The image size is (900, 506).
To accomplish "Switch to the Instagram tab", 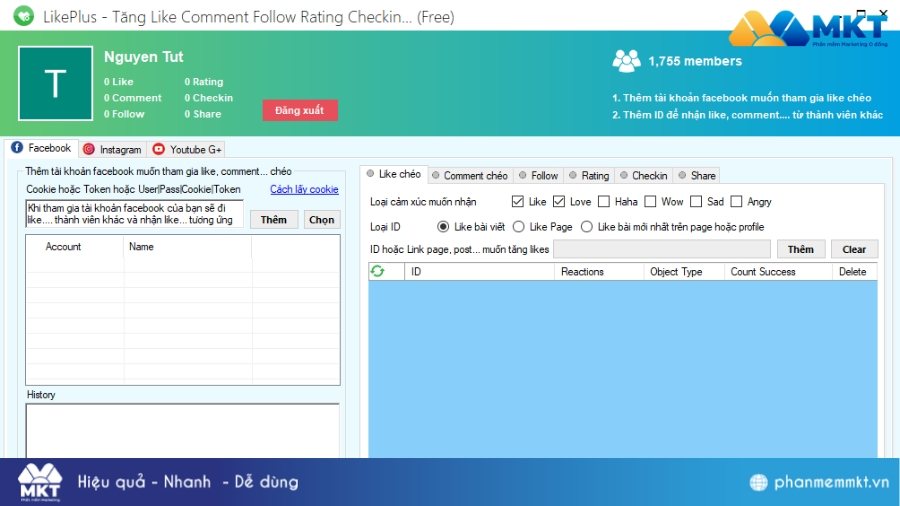I will click(112, 149).
